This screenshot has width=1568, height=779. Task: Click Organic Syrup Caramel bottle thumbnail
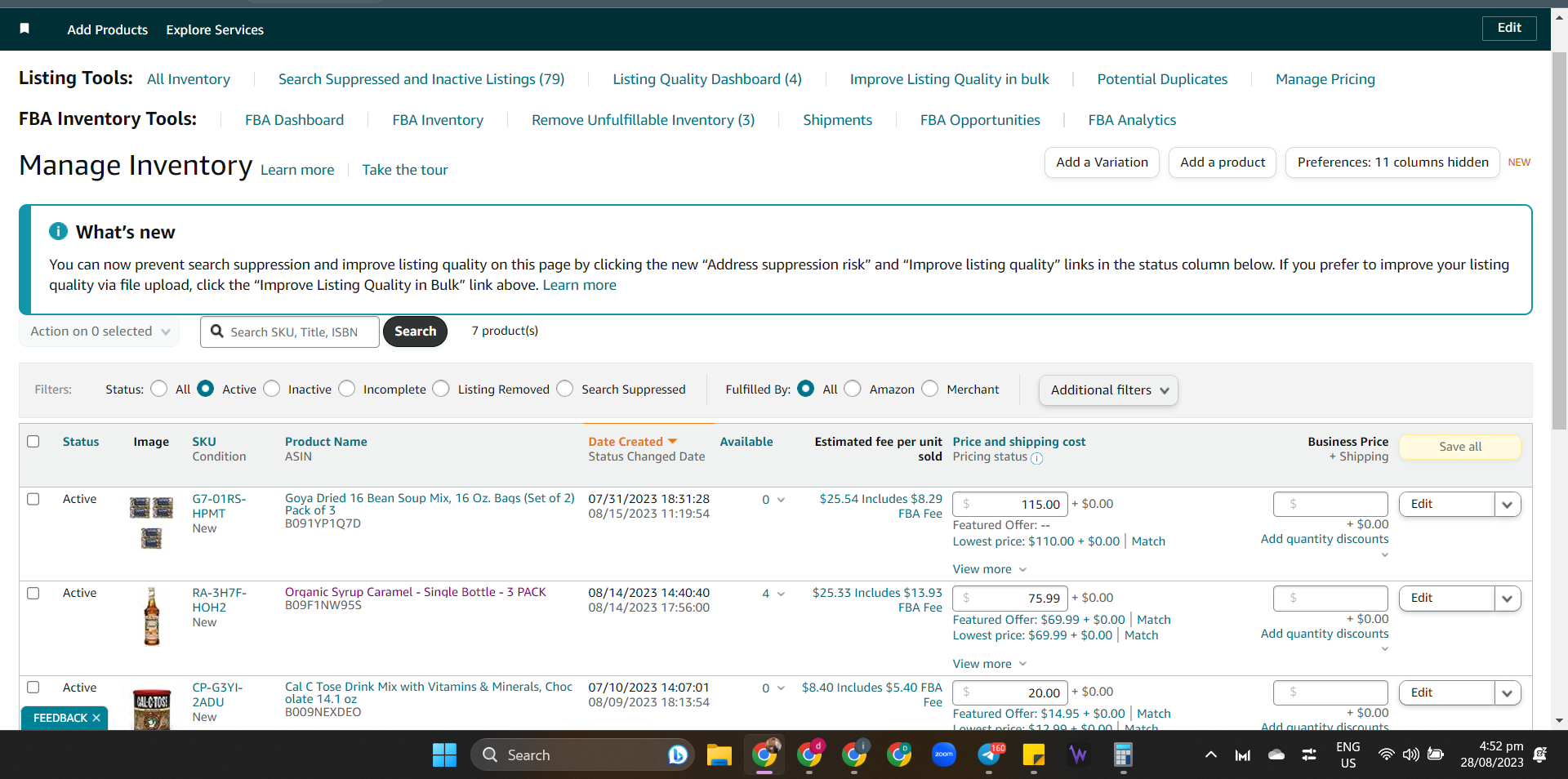[x=152, y=617]
